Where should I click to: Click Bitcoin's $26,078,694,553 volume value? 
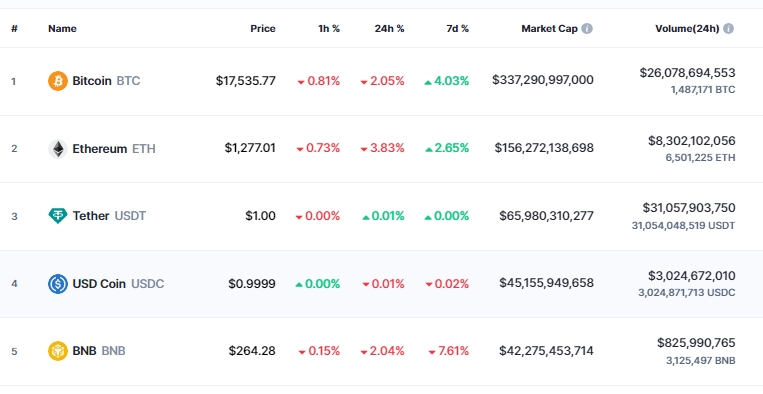point(687,73)
